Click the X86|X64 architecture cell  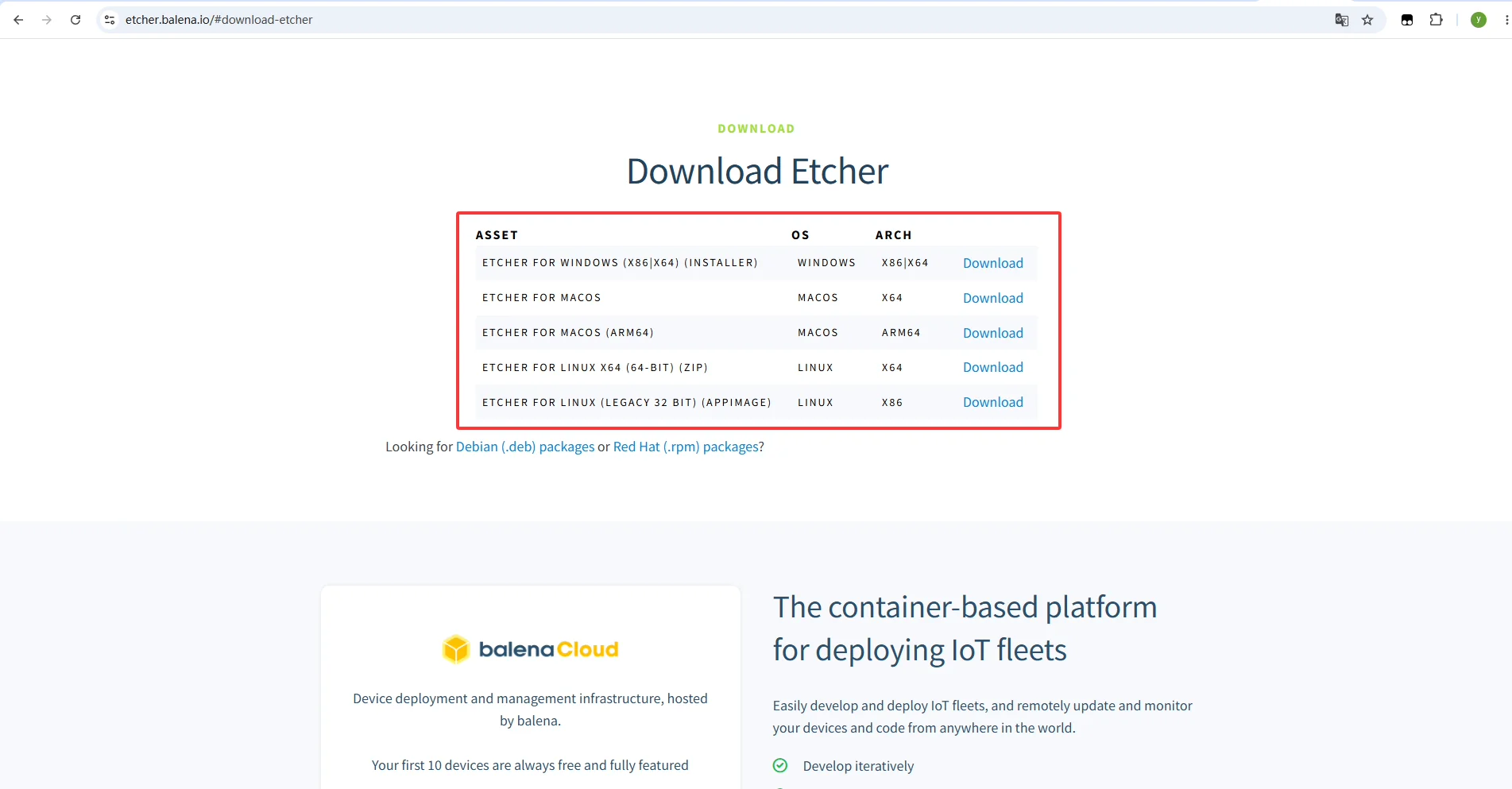905,263
